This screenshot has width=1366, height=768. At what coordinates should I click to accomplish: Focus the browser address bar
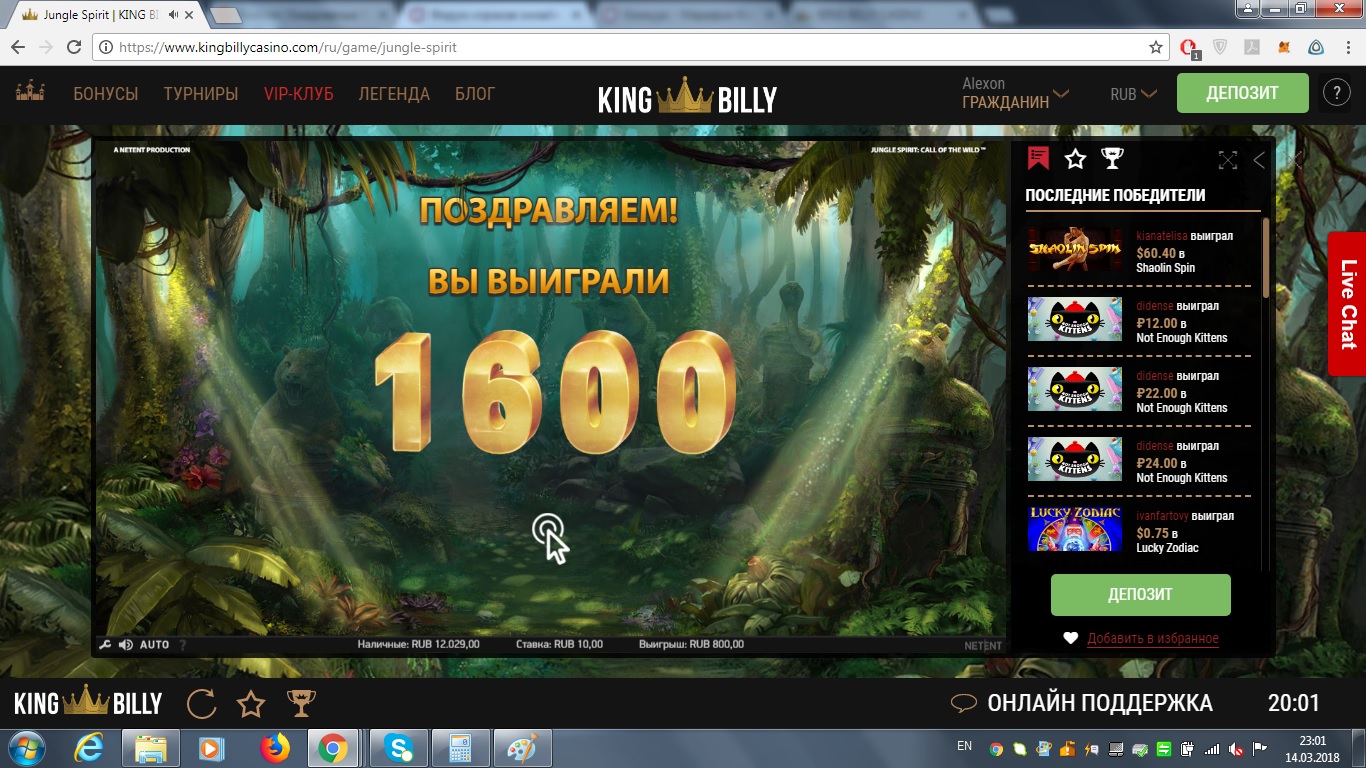629,47
